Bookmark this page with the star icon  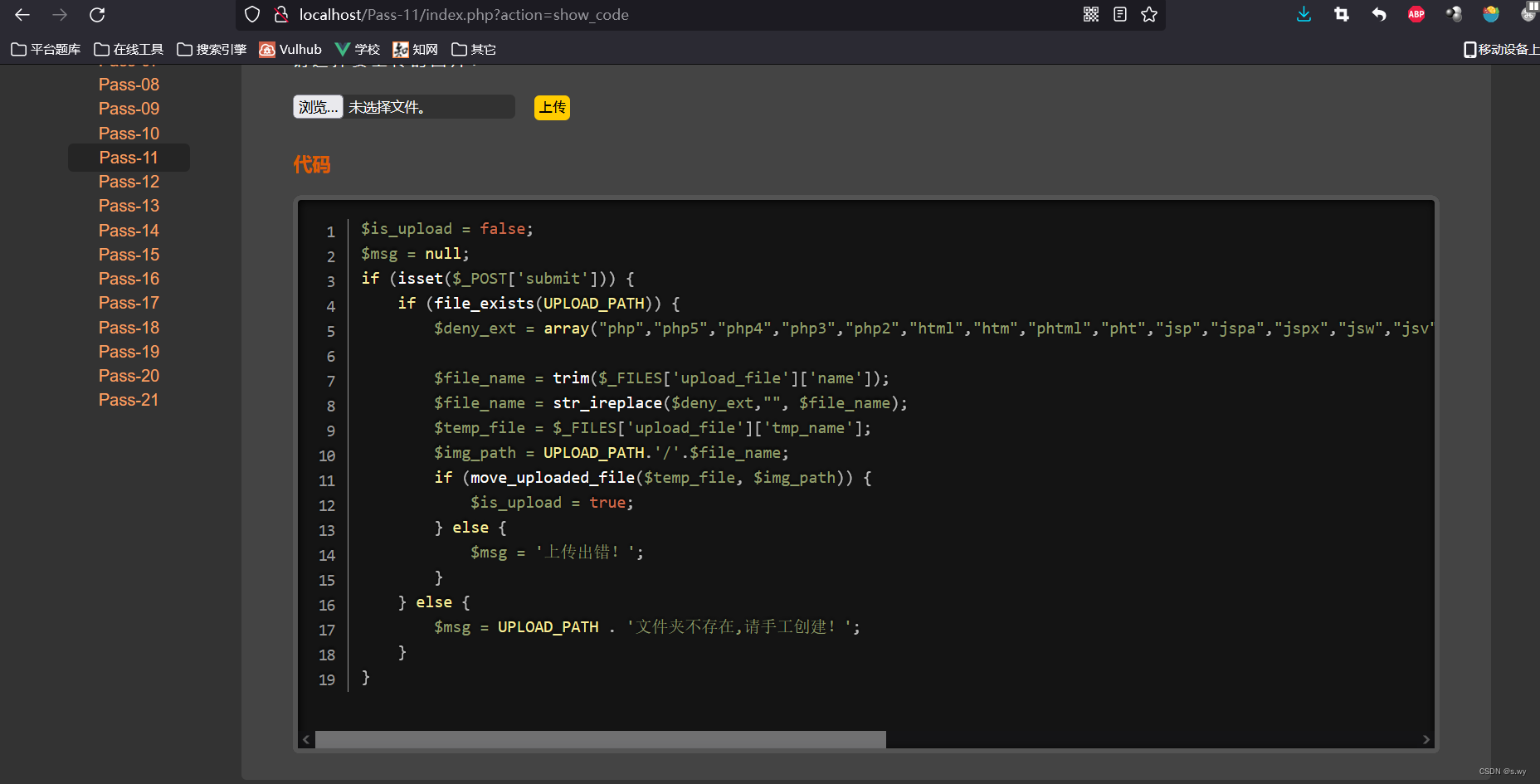1149,14
